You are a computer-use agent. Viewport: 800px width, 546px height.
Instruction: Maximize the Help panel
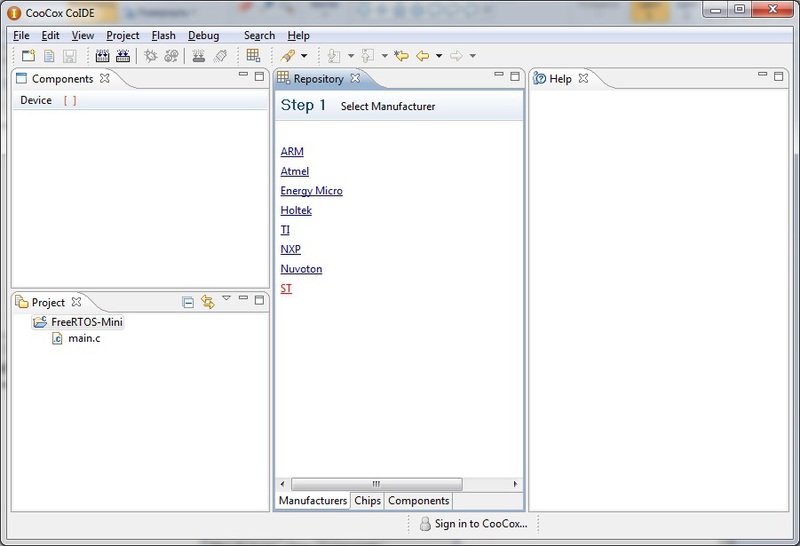[x=779, y=76]
